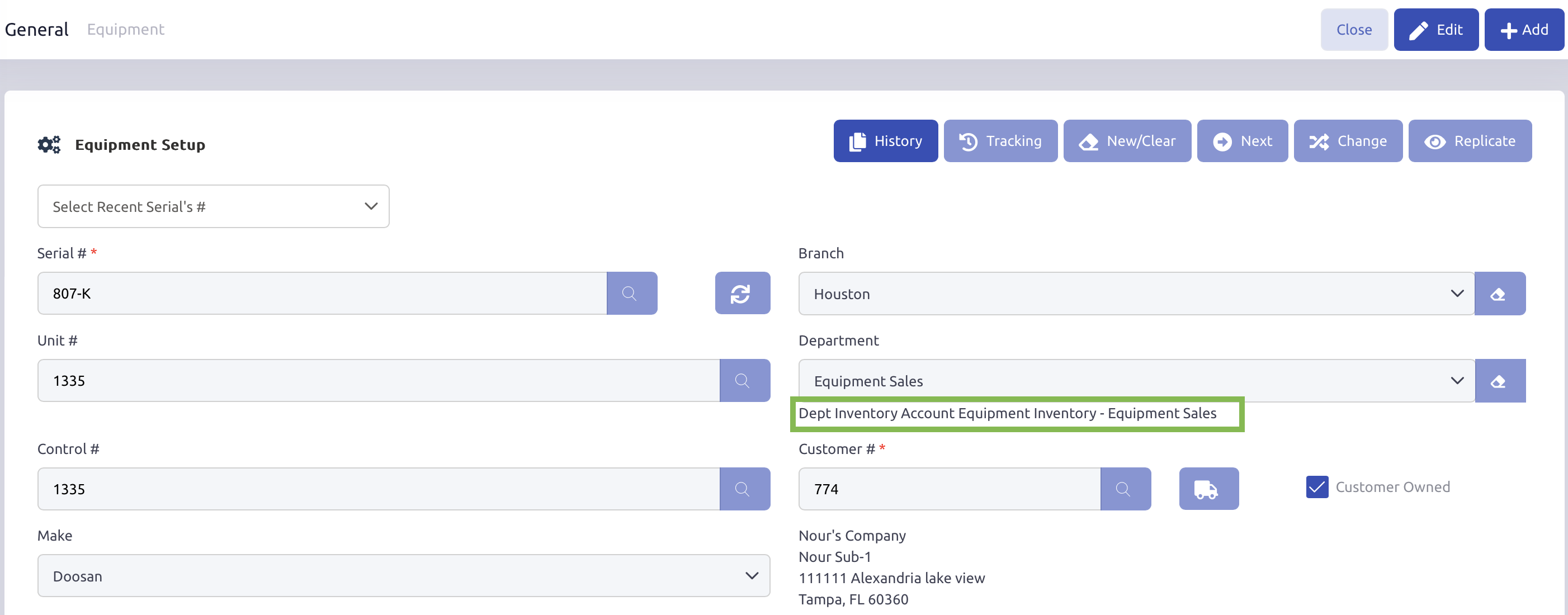Screen dimensions: 1568x615
Task: Click the Customer # search magnifier icon
Action: tap(1125, 489)
